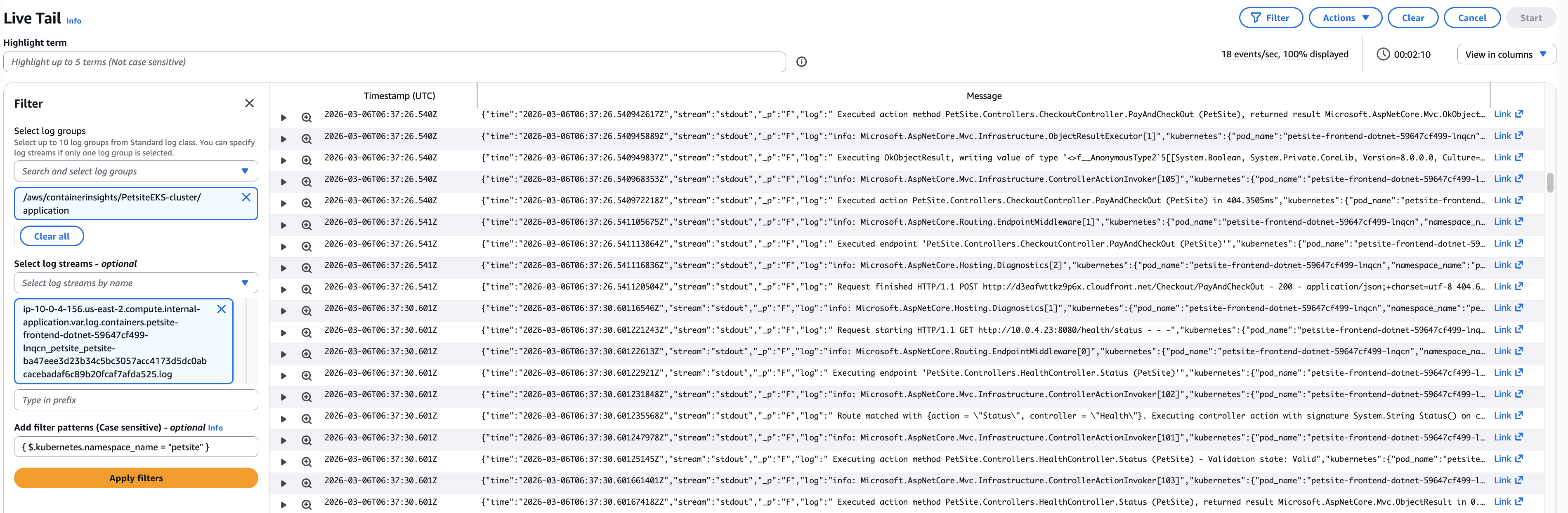This screenshot has height=513, width=1568.
Task: Open Link for ControllerActionInvoker[103] row
Action: pyautogui.click(x=1508, y=480)
